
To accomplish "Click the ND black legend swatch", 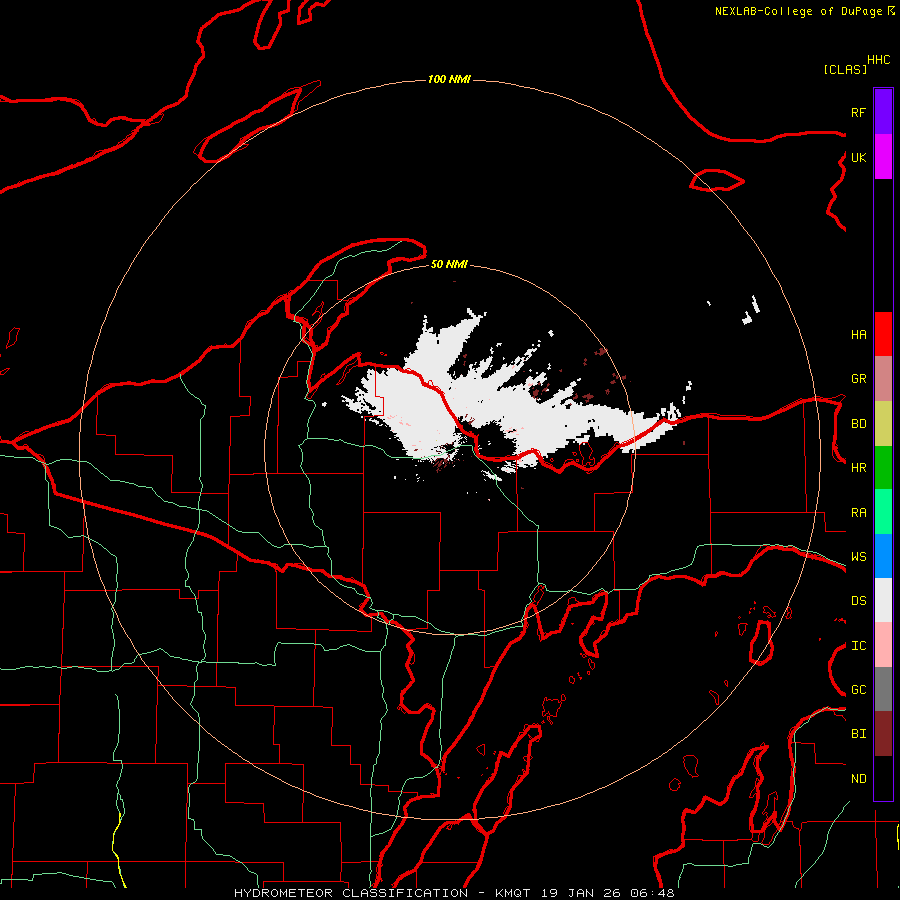I will [883, 778].
